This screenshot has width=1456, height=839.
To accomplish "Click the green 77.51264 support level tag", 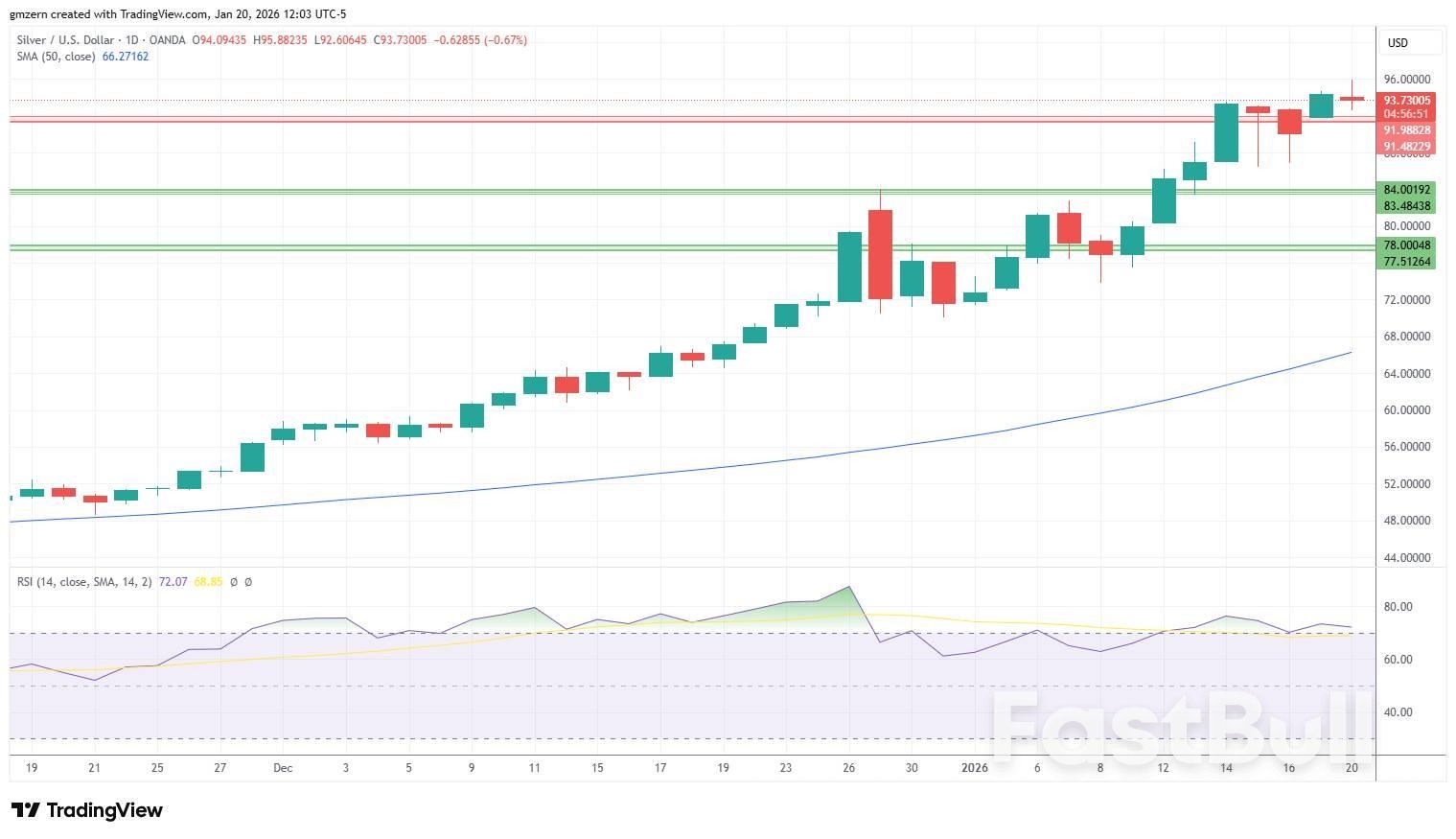I will point(1406,262).
